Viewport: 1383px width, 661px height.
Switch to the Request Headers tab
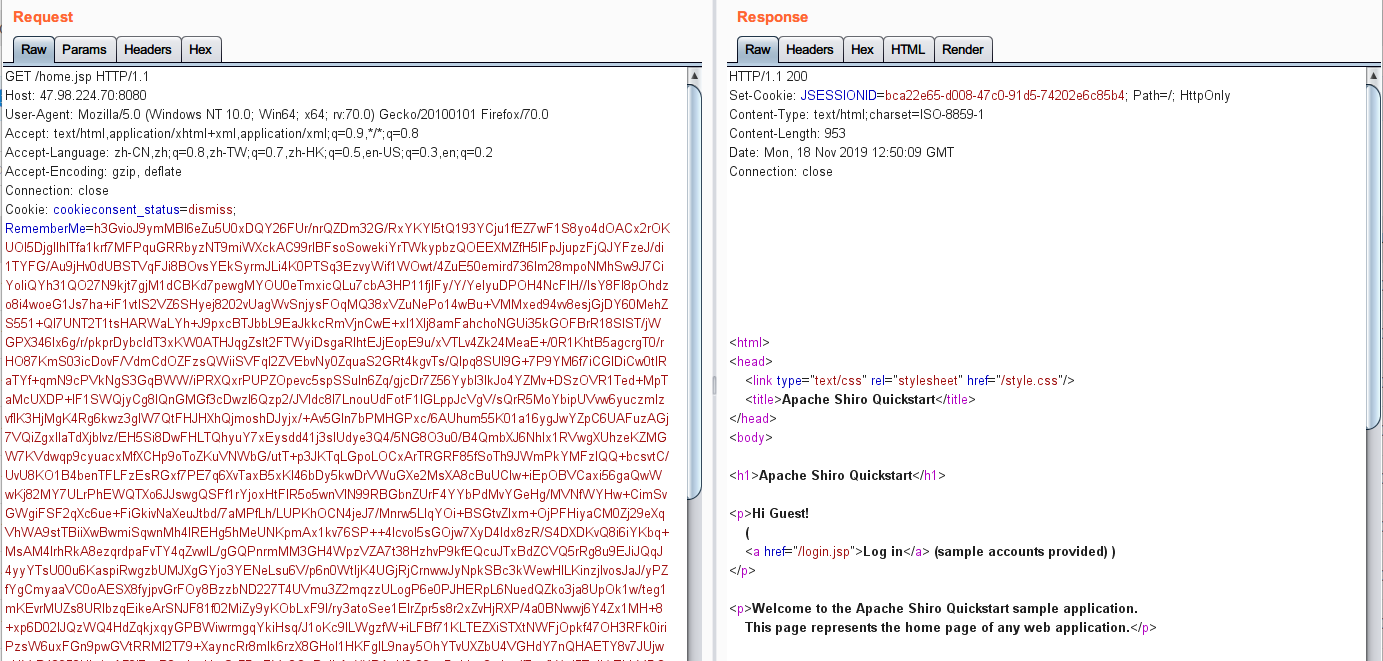click(x=148, y=50)
